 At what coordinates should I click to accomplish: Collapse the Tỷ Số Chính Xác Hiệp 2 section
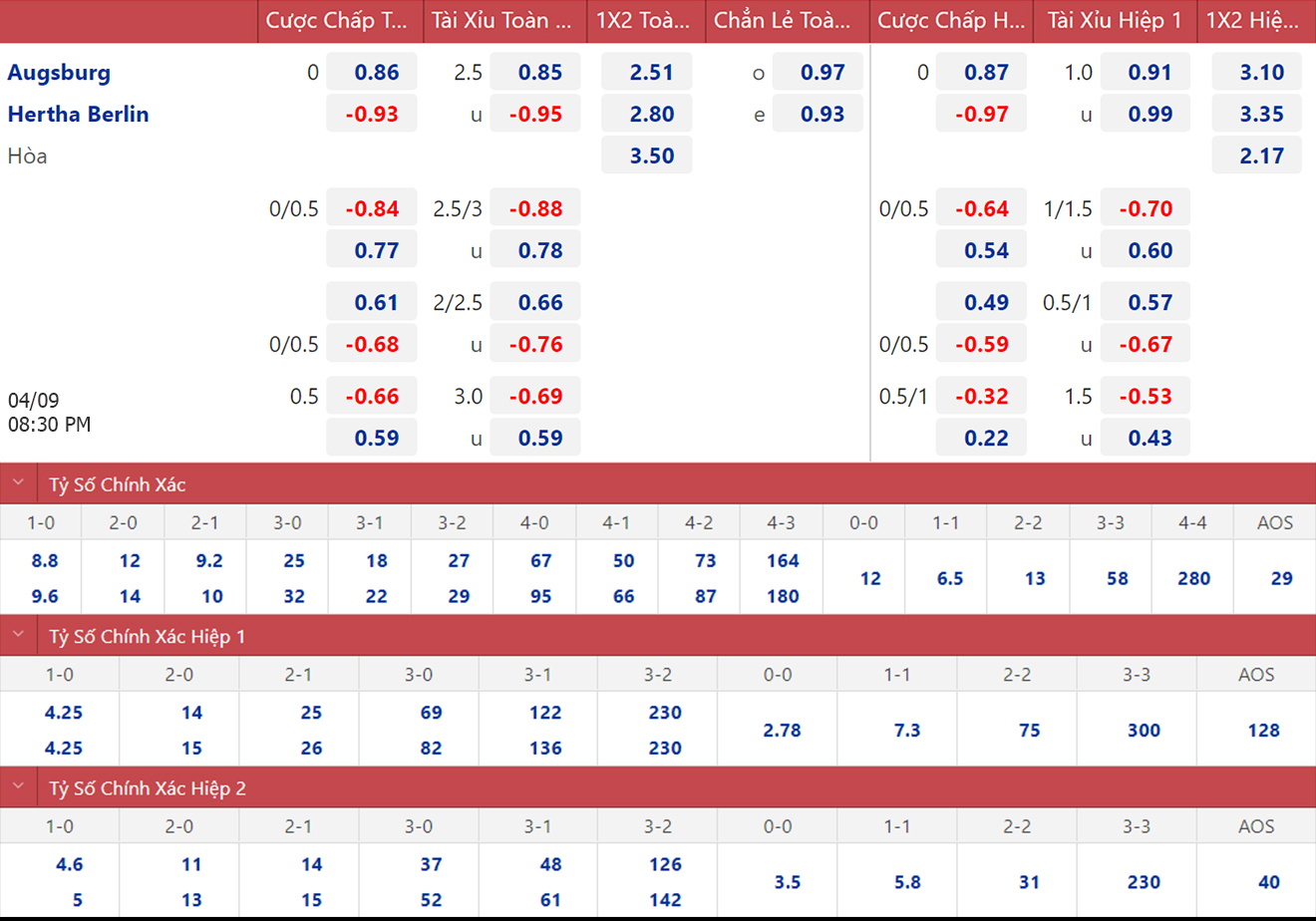pyautogui.click(x=18, y=787)
